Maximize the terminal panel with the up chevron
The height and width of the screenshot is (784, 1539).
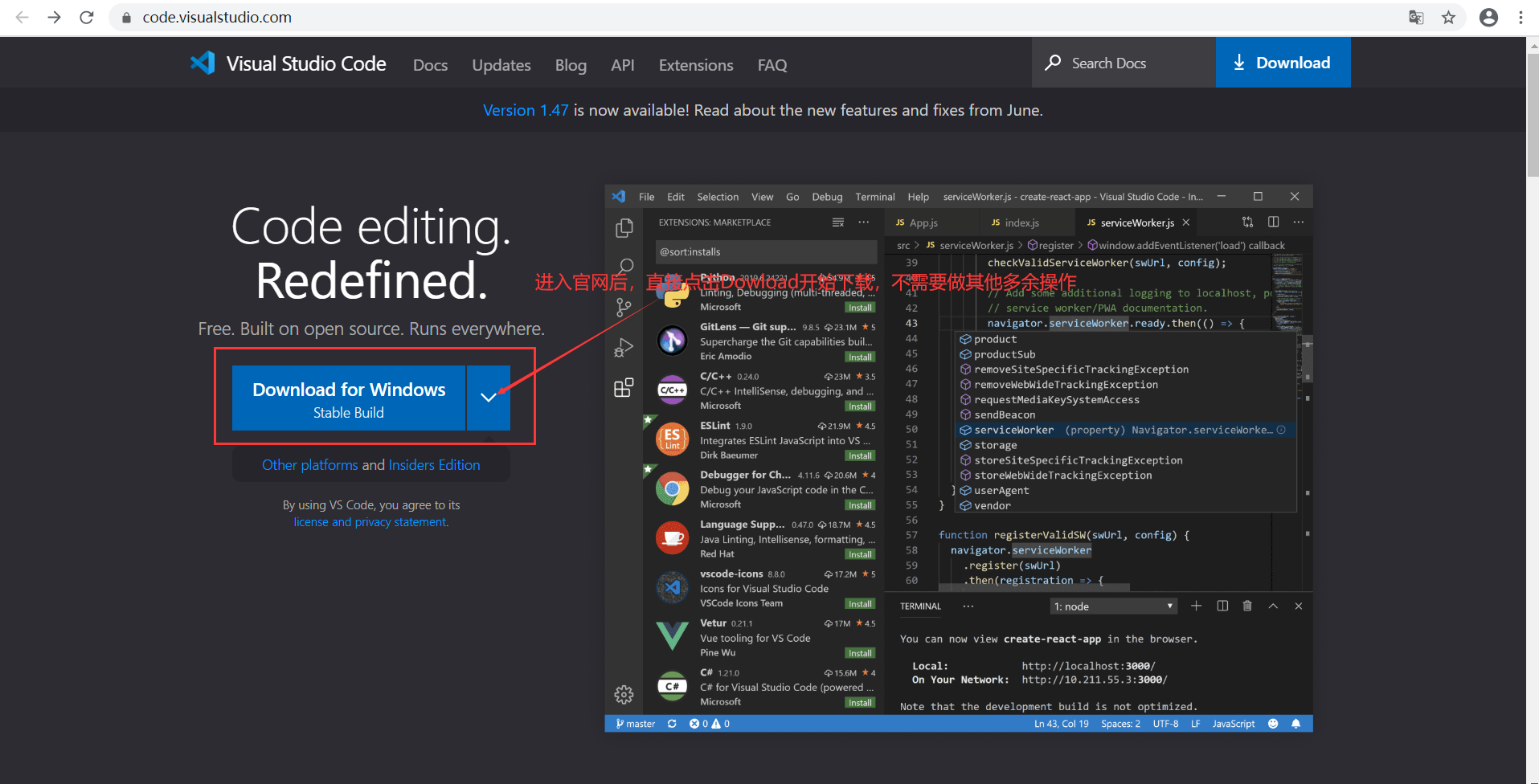tap(1273, 606)
